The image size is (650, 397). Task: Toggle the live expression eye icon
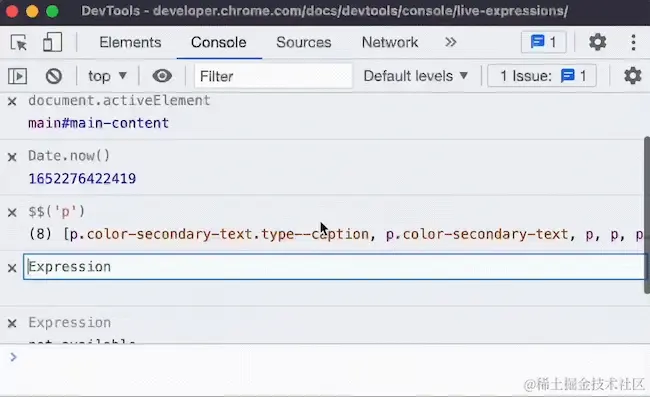tap(162, 76)
